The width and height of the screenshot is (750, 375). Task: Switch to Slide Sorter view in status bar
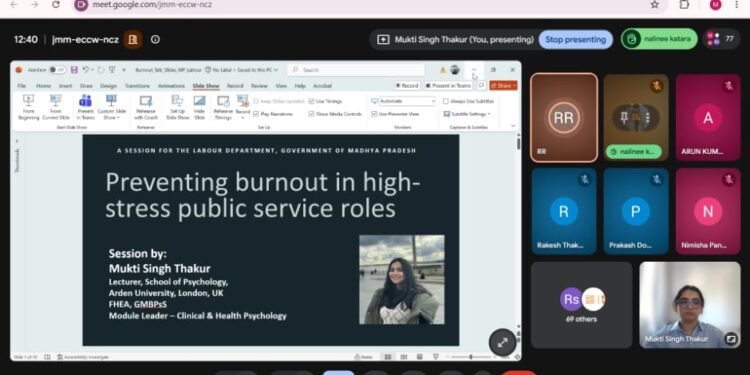pos(404,357)
